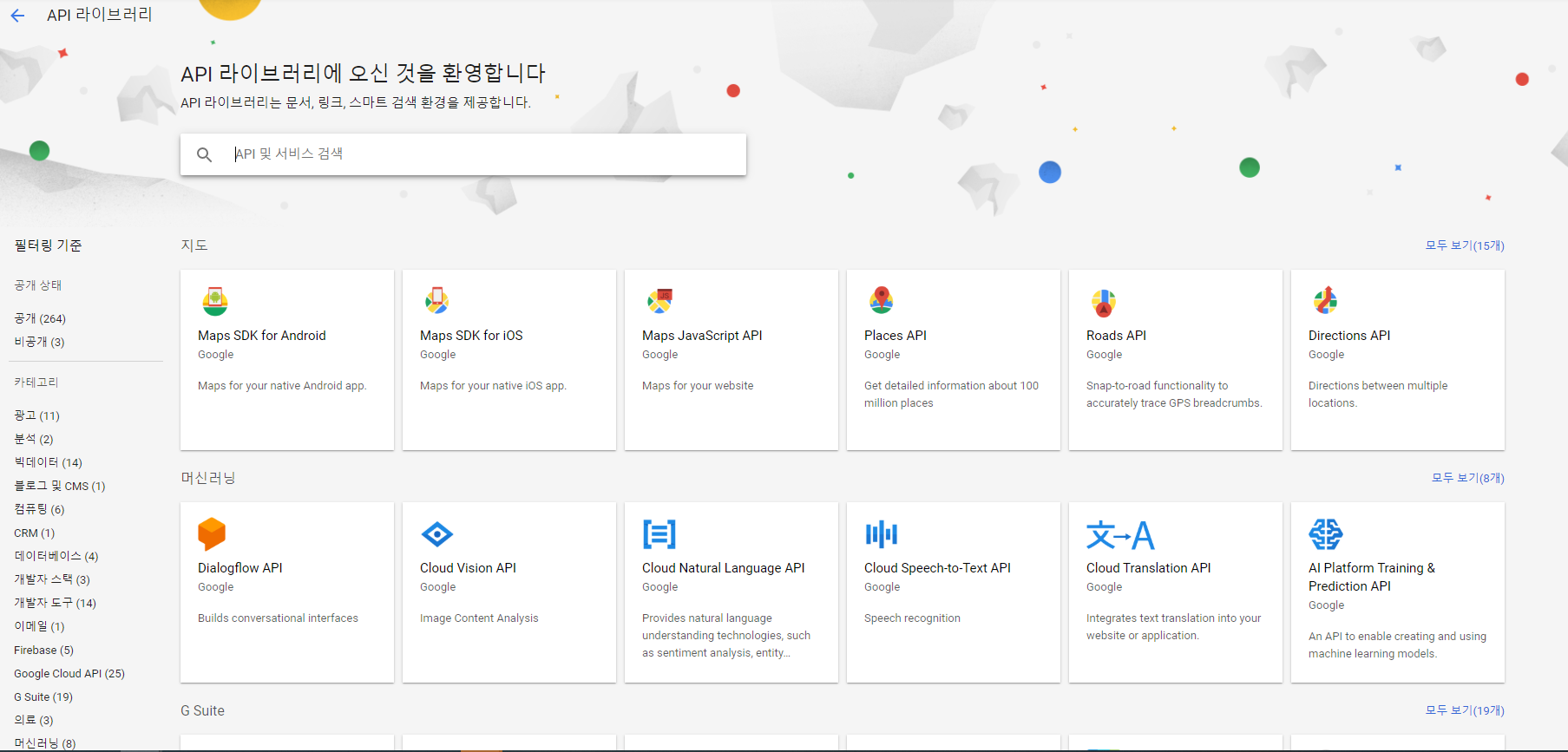Click 'Directions between multiple locations.' text
Viewport: 1568px width, 752px height.
click(1378, 395)
